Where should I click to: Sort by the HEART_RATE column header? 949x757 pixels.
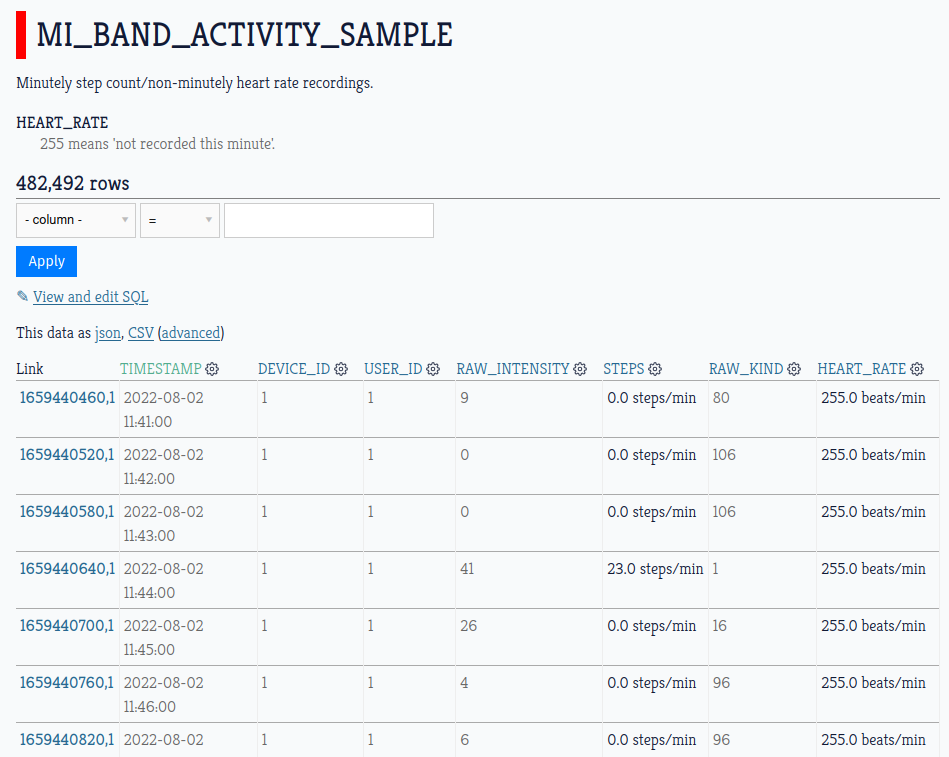point(862,369)
